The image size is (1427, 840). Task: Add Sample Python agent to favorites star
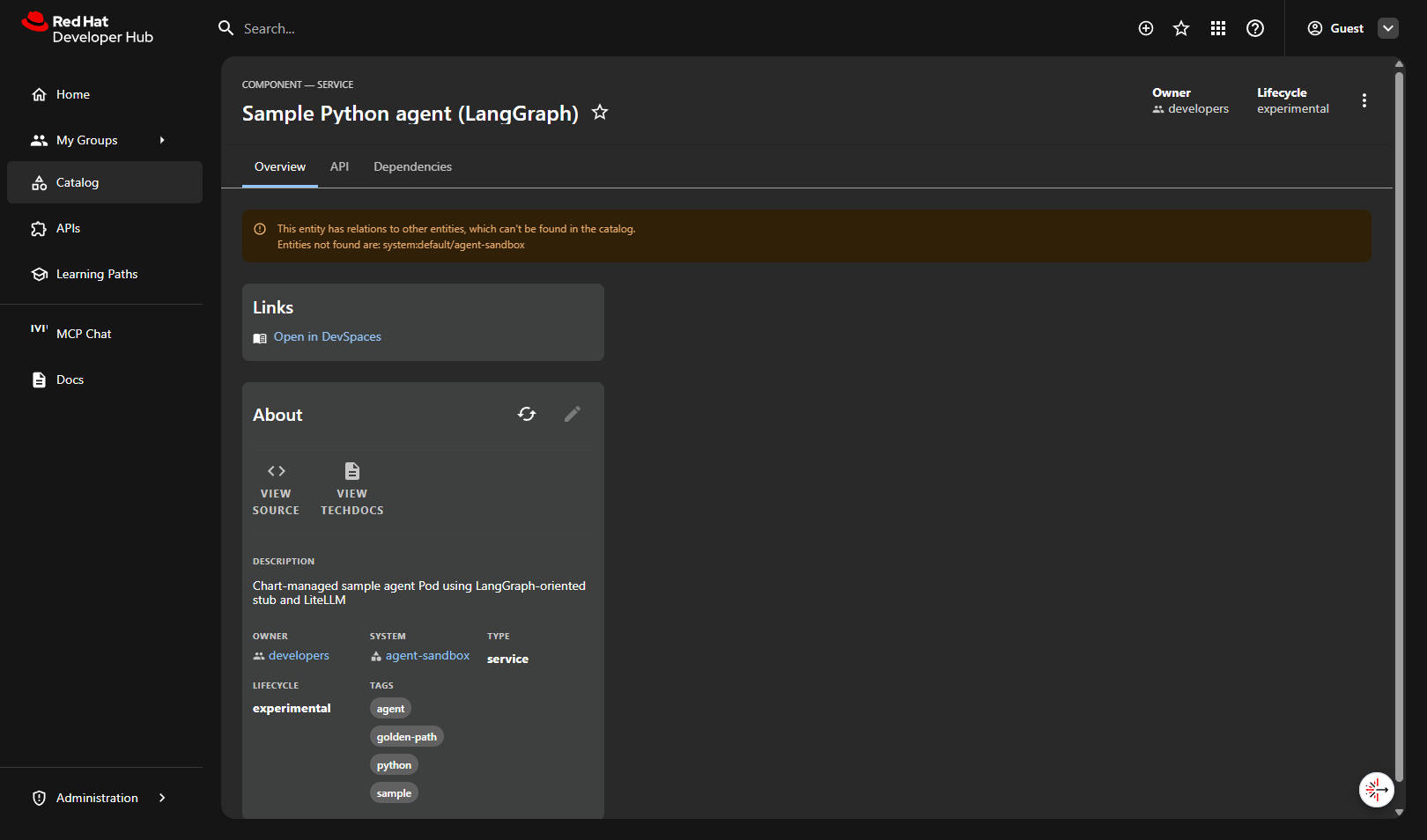(x=600, y=112)
